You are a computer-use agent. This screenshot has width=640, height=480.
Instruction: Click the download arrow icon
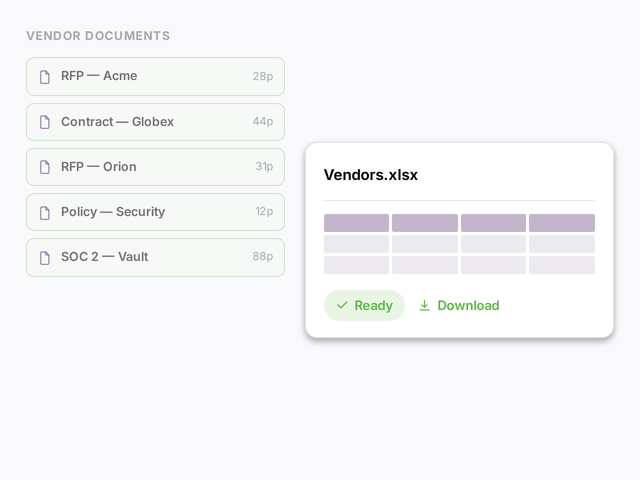(x=424, y=305)
